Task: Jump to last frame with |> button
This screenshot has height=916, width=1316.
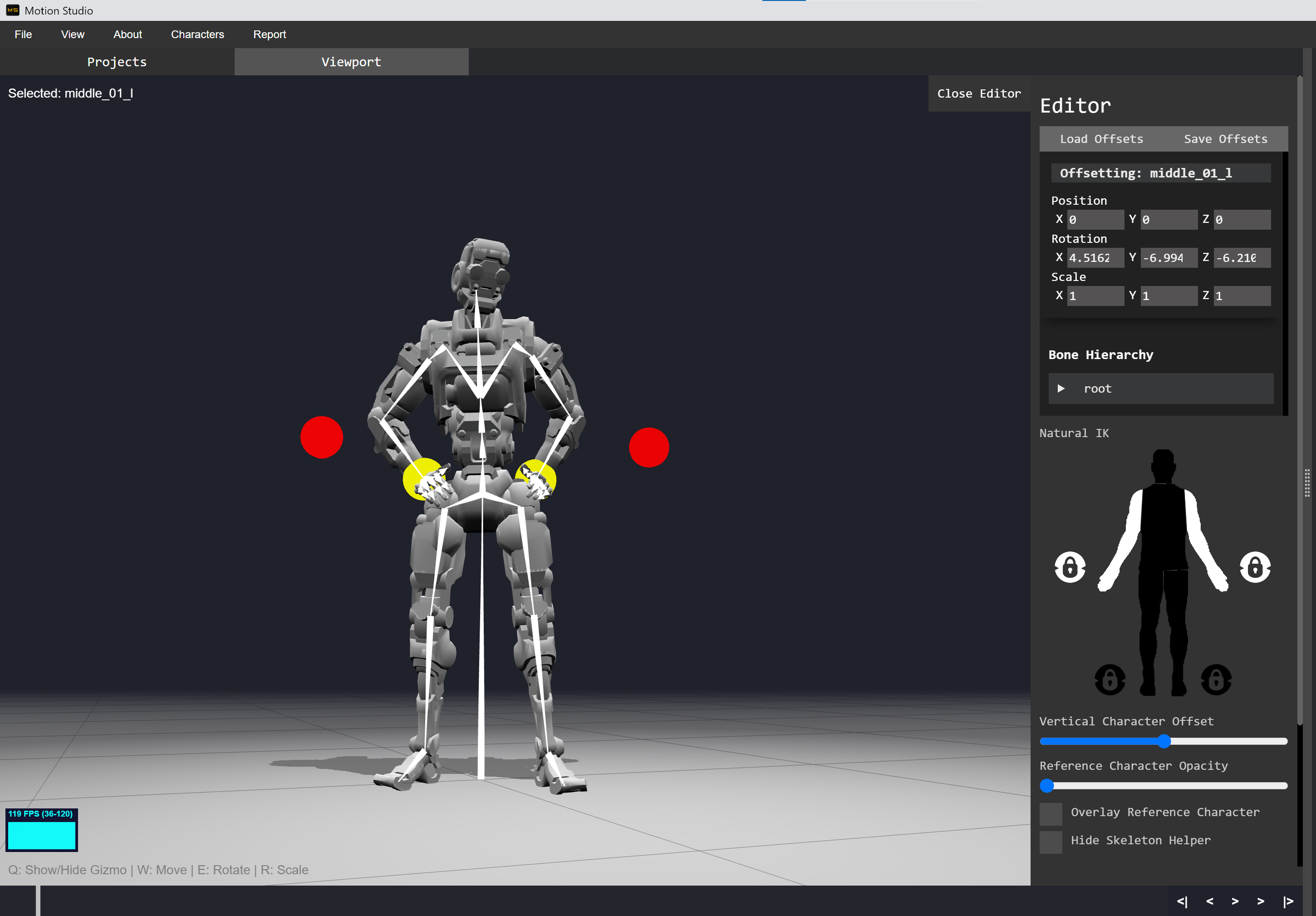Action: tap(1287, 901)
